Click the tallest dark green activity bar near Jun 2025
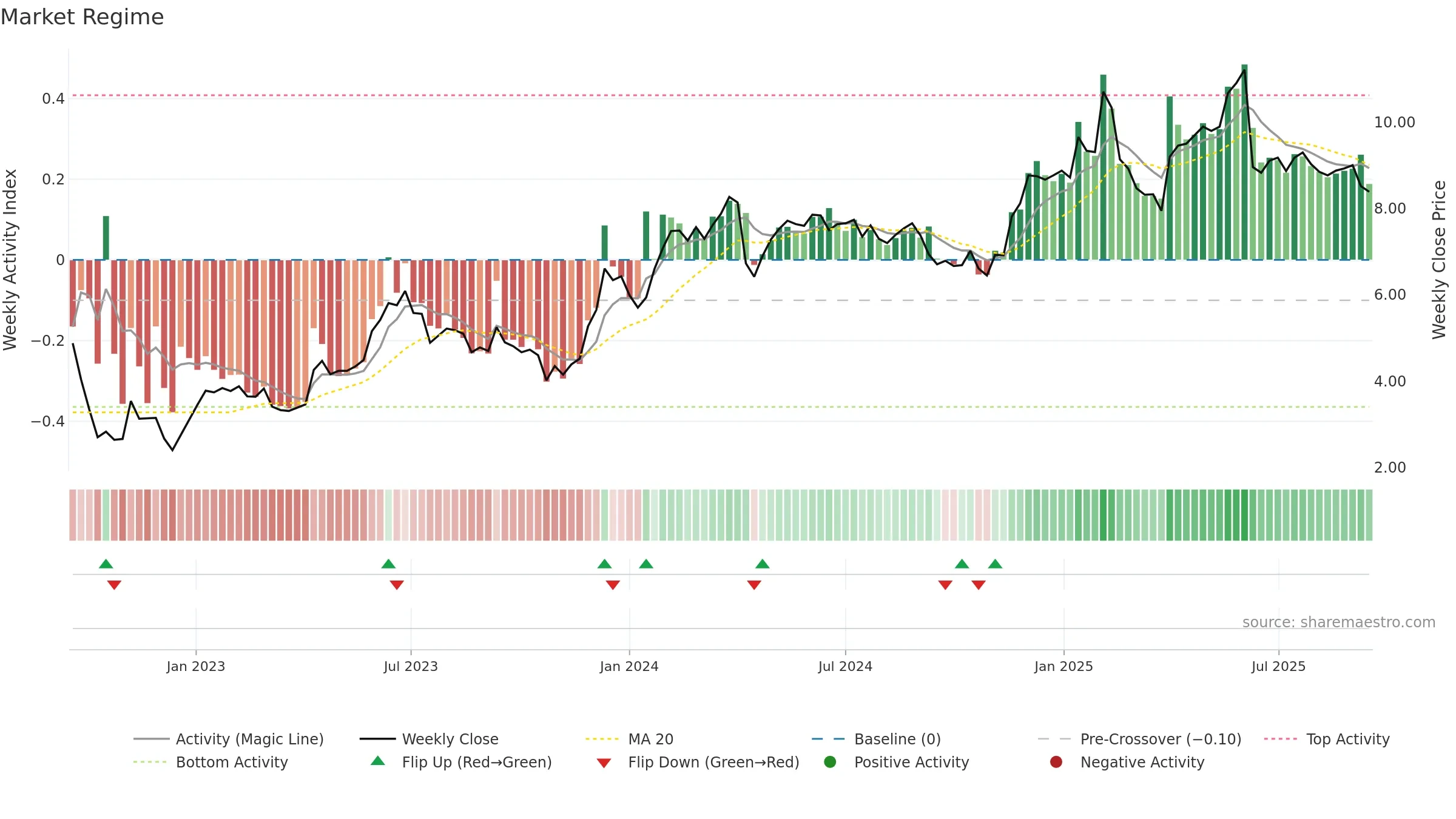 (1244, 162)
